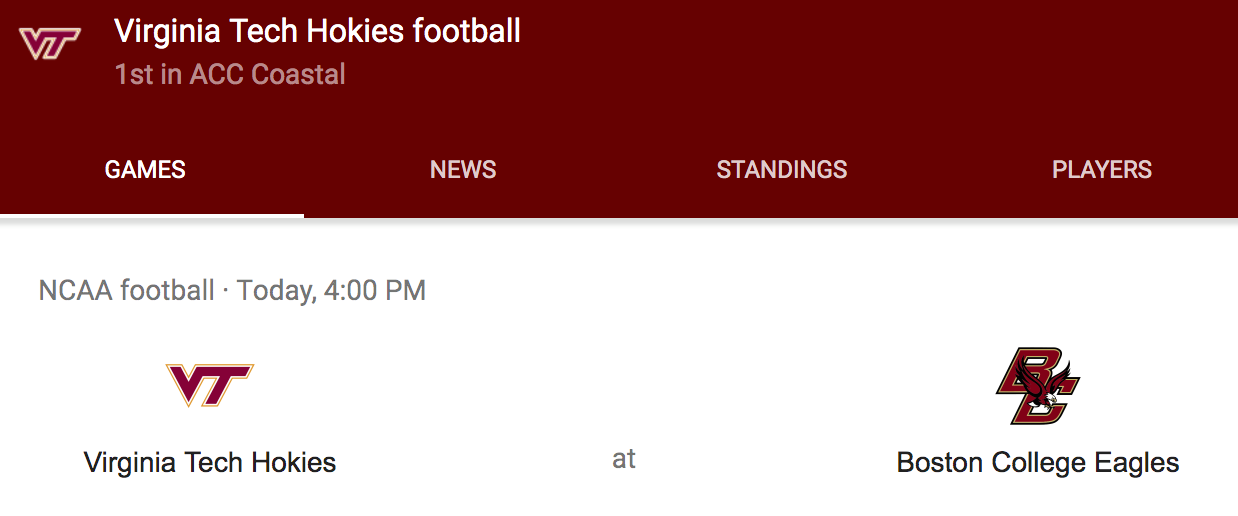This screenshot has height=516, width=1238.
Task: Open the 1st in ACC Coastal subtitle
Action: click(x=230, y=75)
